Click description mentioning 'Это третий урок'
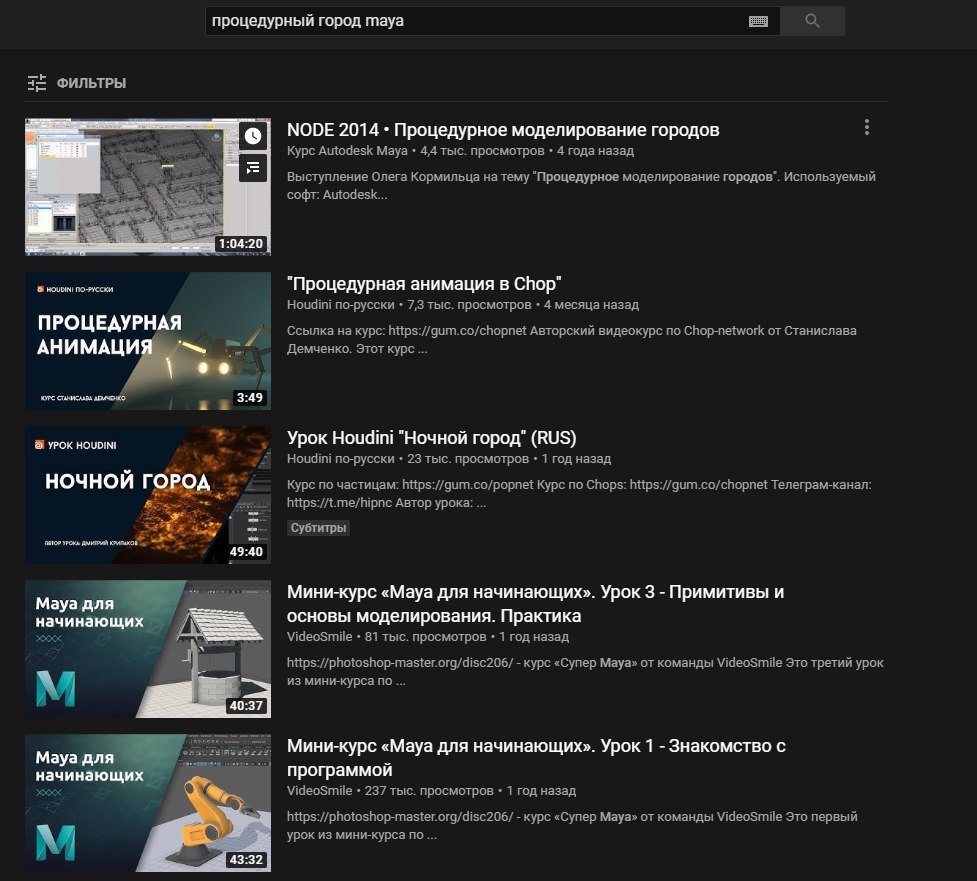Image resolution: width=977 pixels, height=881 pixels. pos(585,672)
